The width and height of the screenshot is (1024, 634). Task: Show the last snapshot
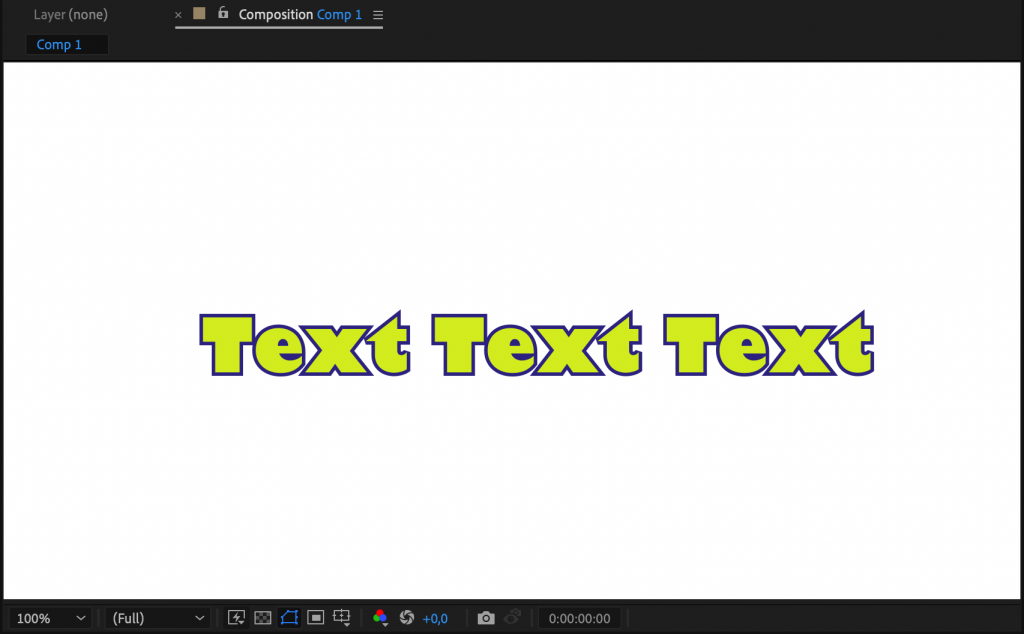(512, 617)
